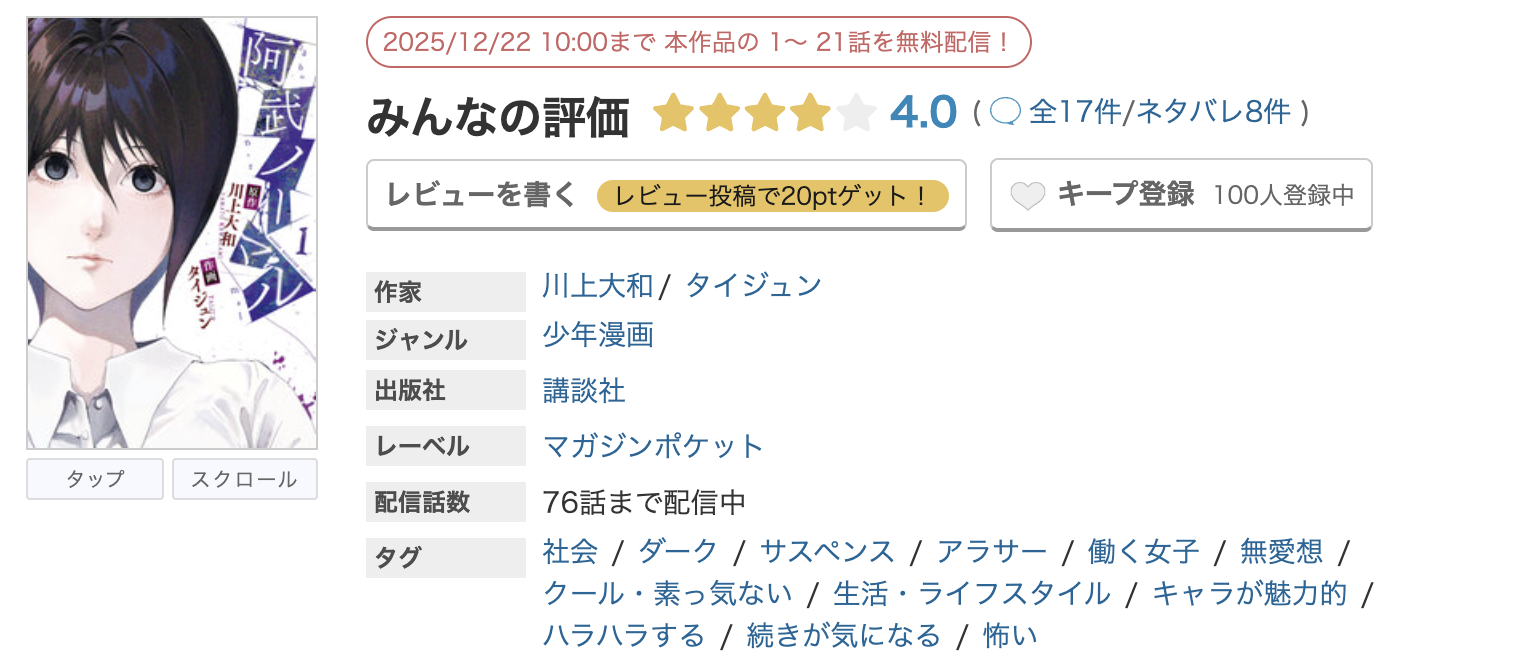Click the fifth gray rating star

click(x=856, y=113)
